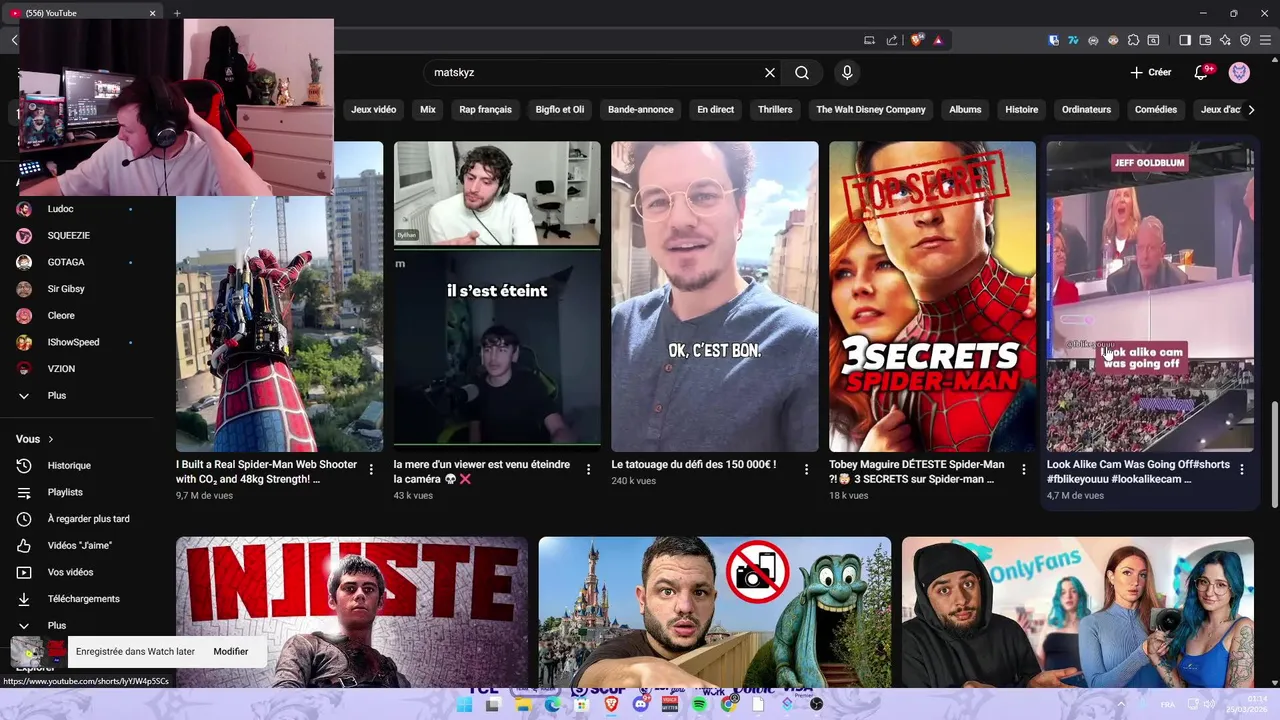This screenshot has width=1280, height=720.
Task: Open options menu for Le tatouage du défi
Action: (x=806, y=469)
